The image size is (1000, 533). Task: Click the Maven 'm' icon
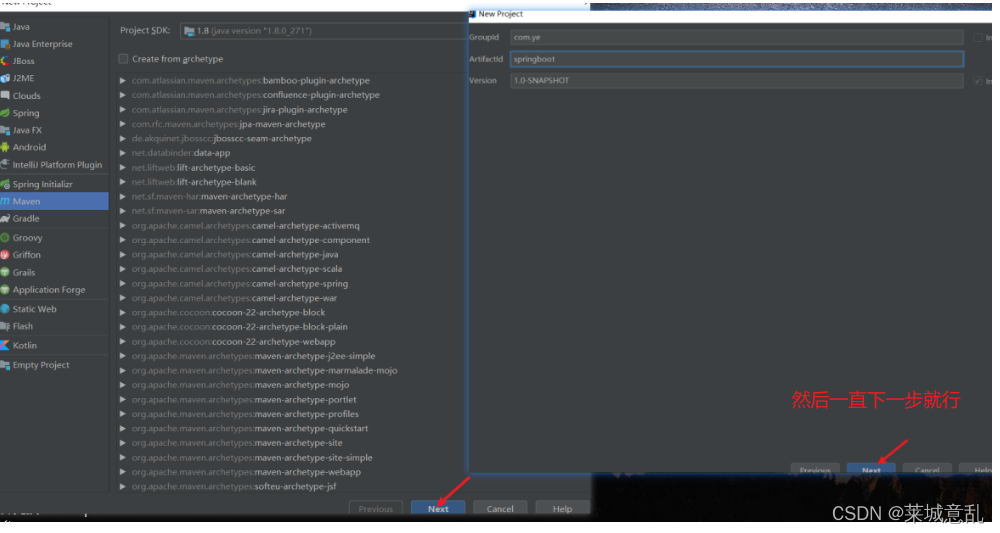click(x=5, y=201)
